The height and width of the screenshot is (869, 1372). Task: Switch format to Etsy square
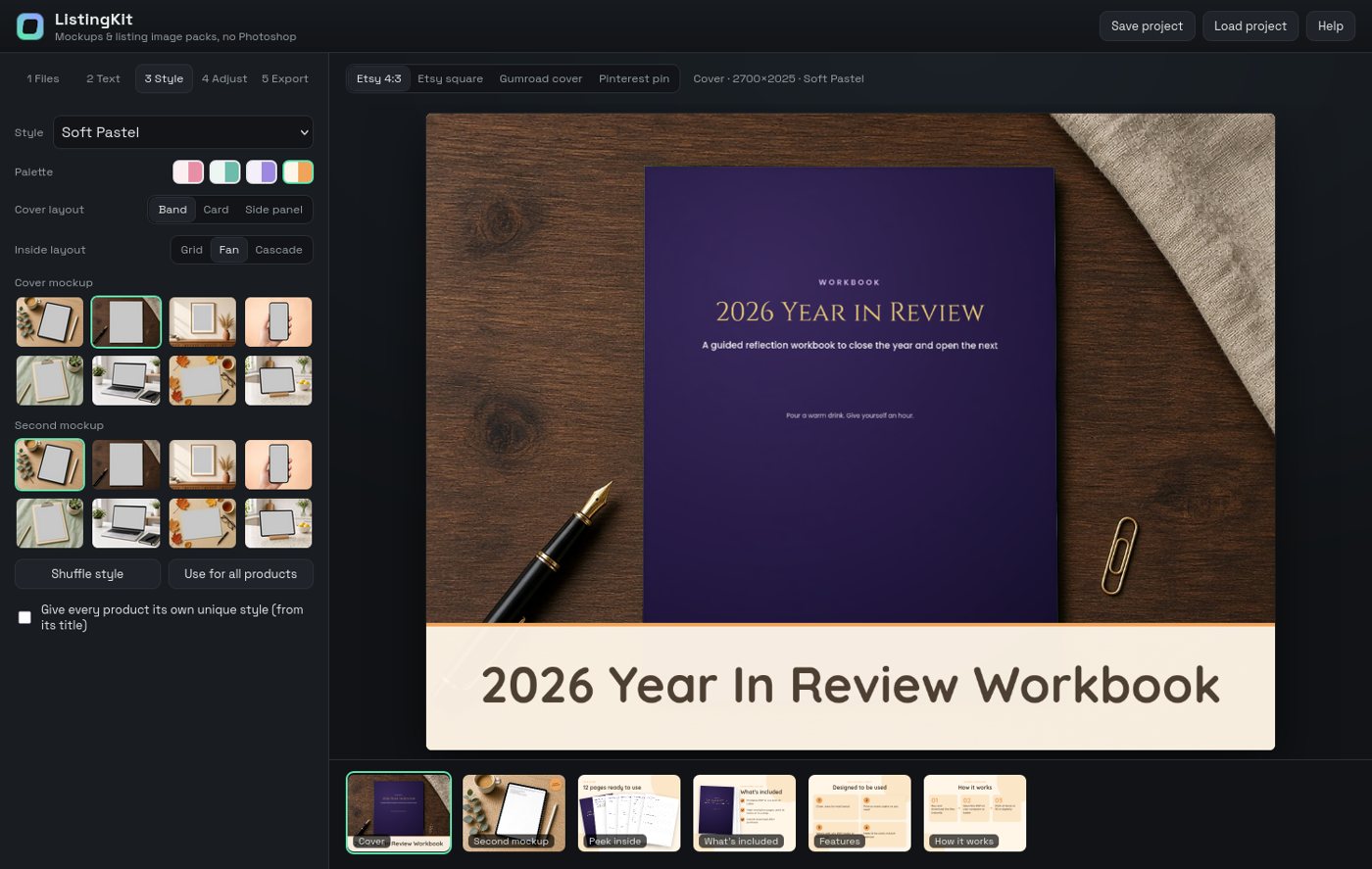(x=450, y=78)
